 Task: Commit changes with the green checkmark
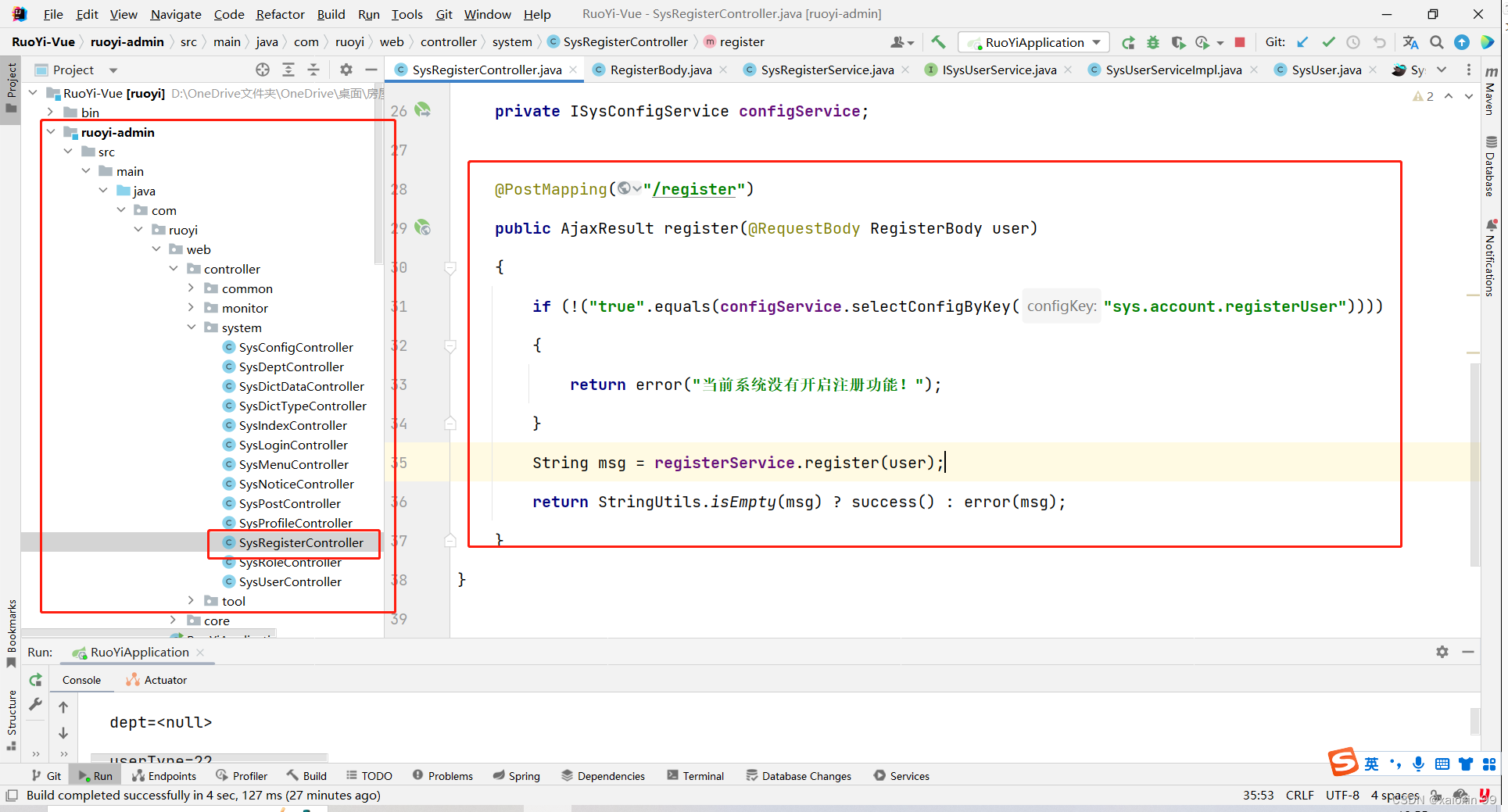point(1328,42)
